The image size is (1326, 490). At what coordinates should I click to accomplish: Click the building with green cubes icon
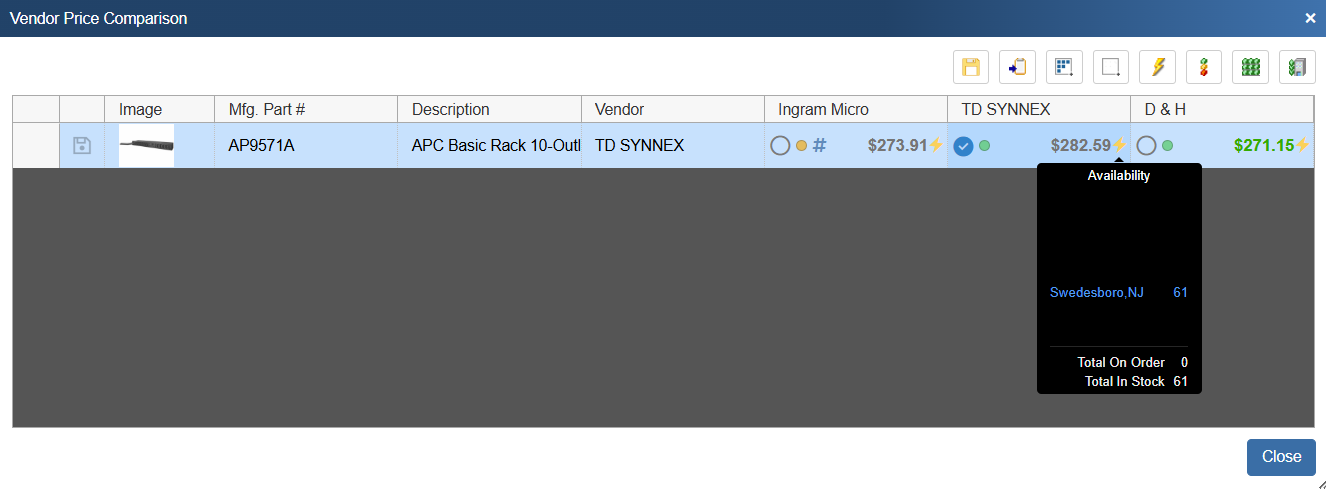click(1297, 67)
